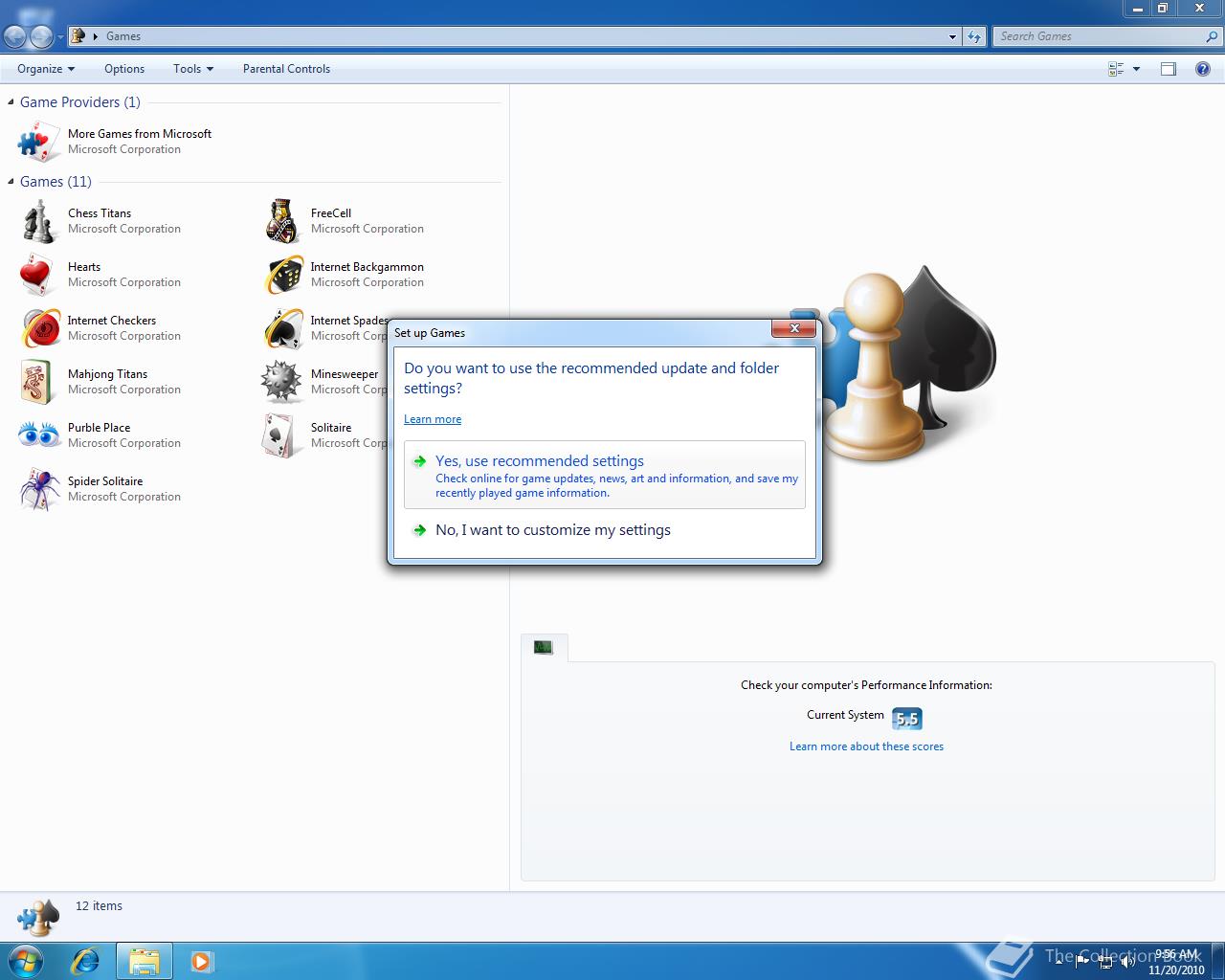The width and height of the screenshot is (1225, 980).
Task: Choose Yes, use recommended settings
Action: (605, 475)
